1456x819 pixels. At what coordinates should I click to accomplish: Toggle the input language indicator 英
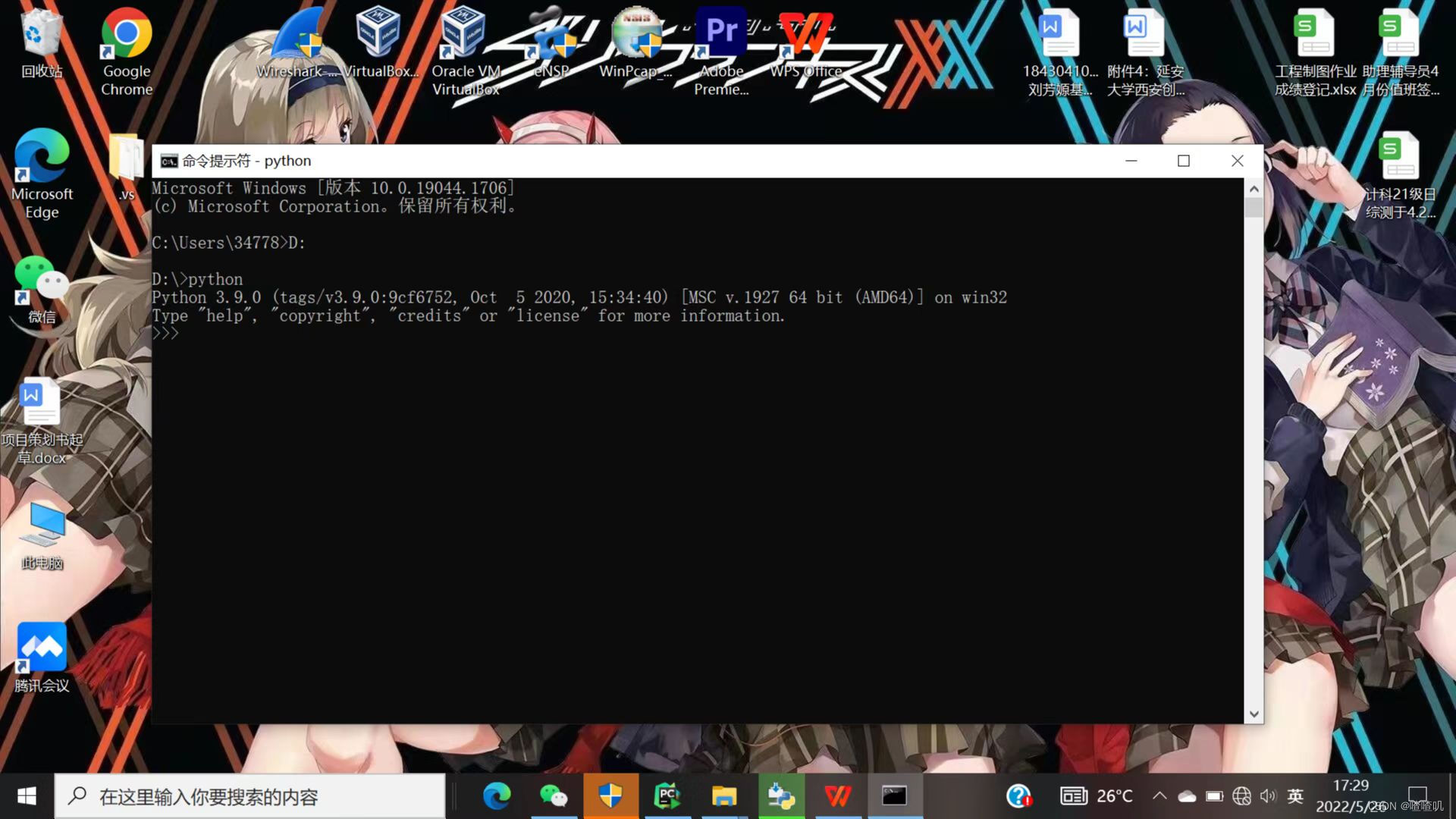(x=1295, y=796)
